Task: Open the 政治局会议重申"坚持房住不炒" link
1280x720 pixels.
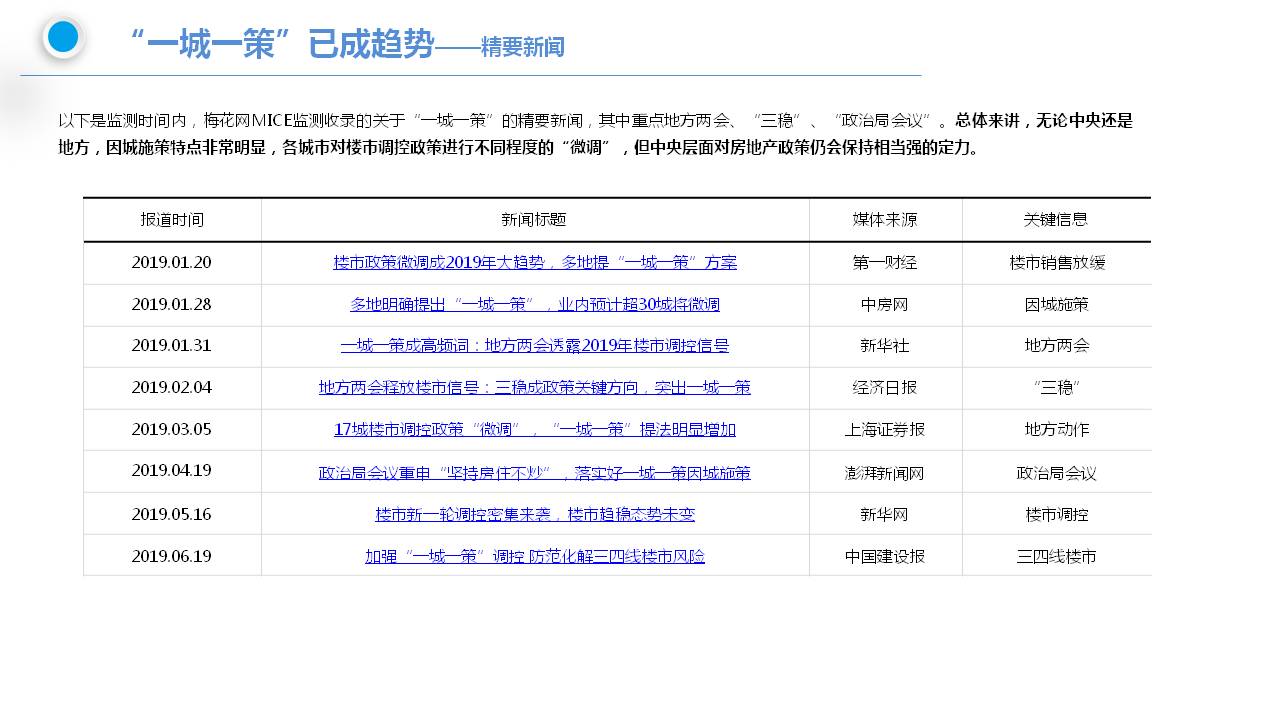Action: tap(535, 473)
